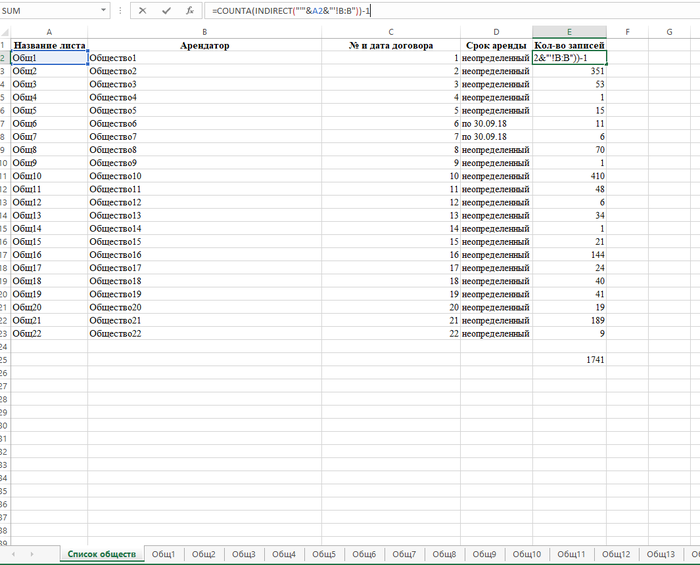Viewport: 700px width, 565px height.
Task: Click the cell with value 351
Action: tap(569, 71)
